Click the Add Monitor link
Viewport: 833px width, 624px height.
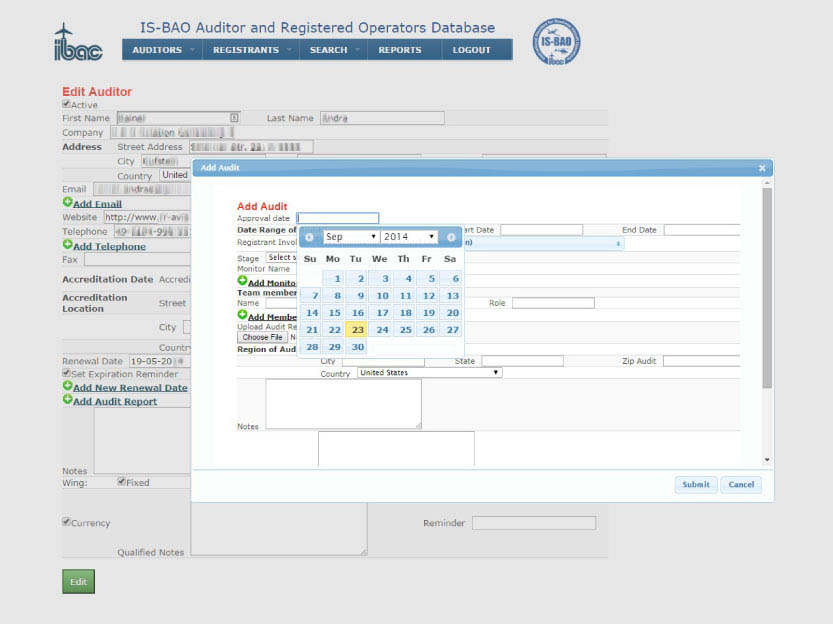click(272, 283)
